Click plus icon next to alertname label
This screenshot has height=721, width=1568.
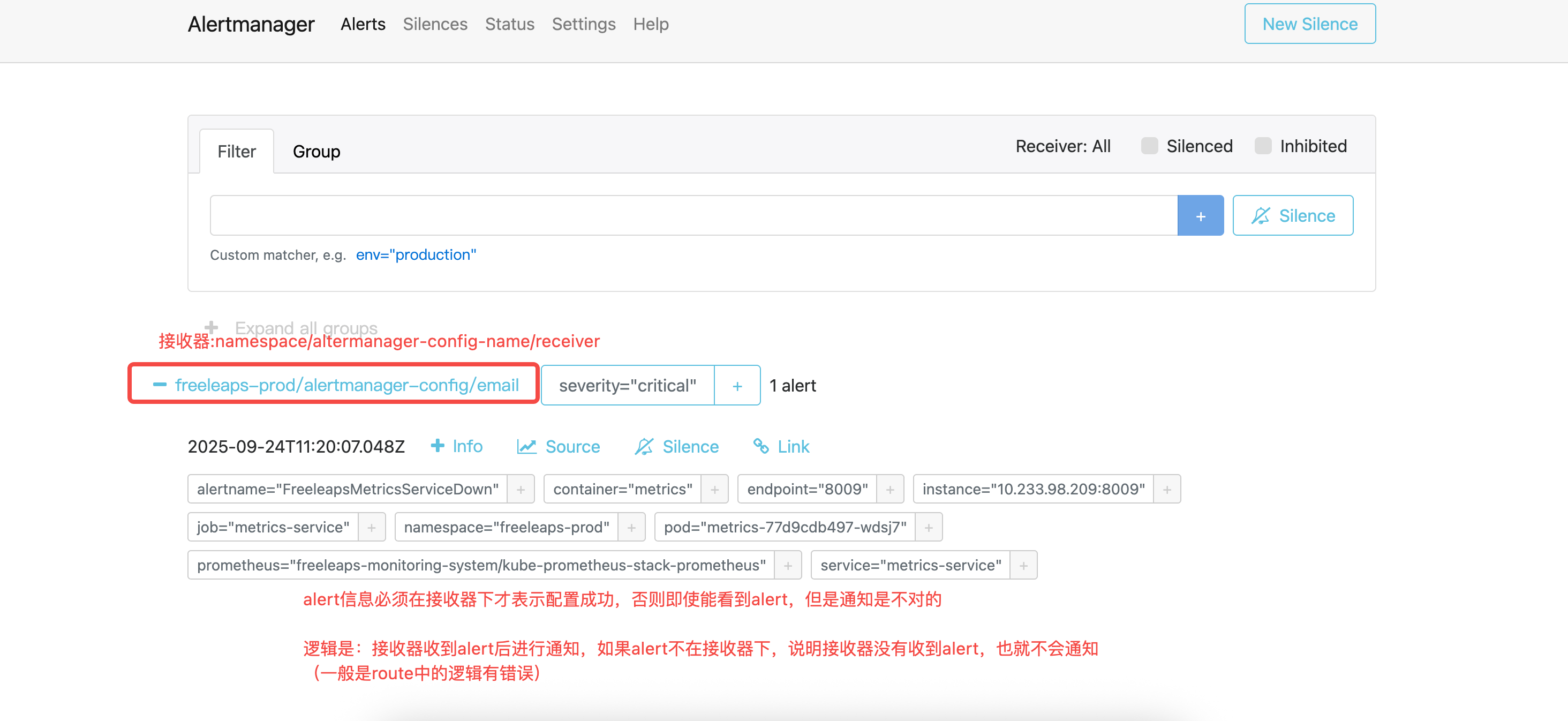click(x=521, y=490)
